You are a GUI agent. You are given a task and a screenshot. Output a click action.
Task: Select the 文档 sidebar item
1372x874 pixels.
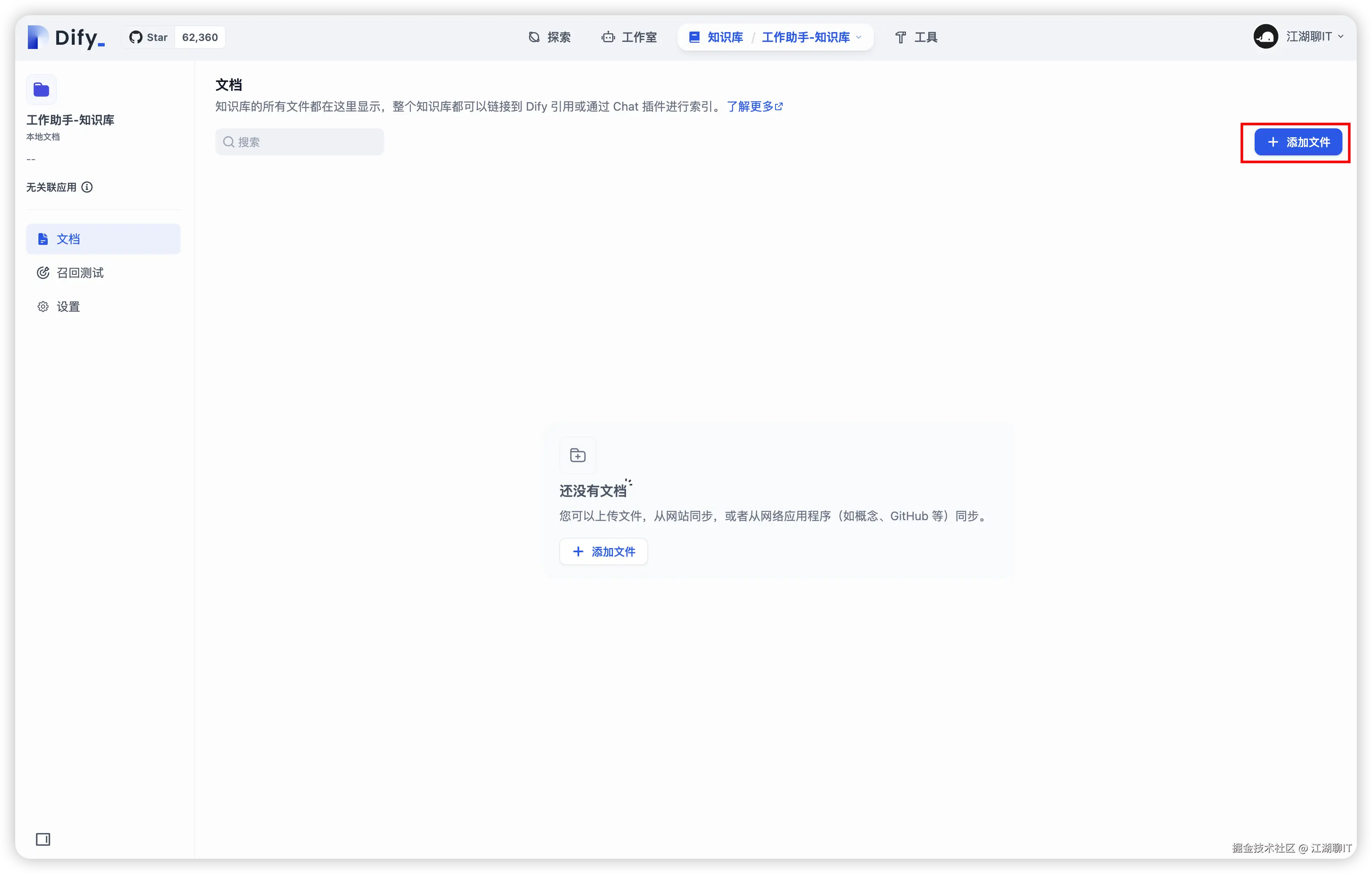pyautogui.click(x=68, y=239)
